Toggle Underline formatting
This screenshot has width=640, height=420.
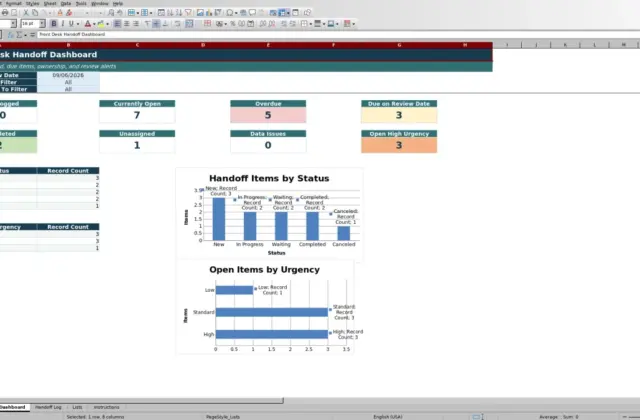tap(71, 24)
